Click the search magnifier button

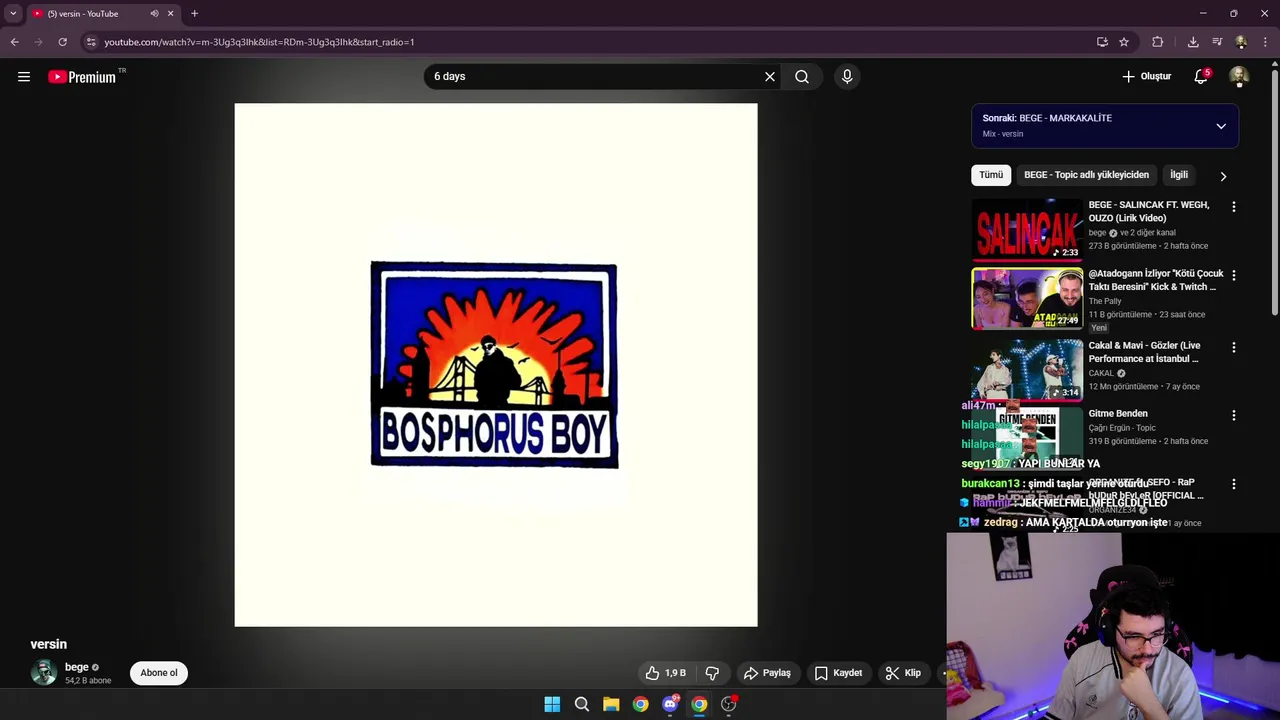pos(802,77)
